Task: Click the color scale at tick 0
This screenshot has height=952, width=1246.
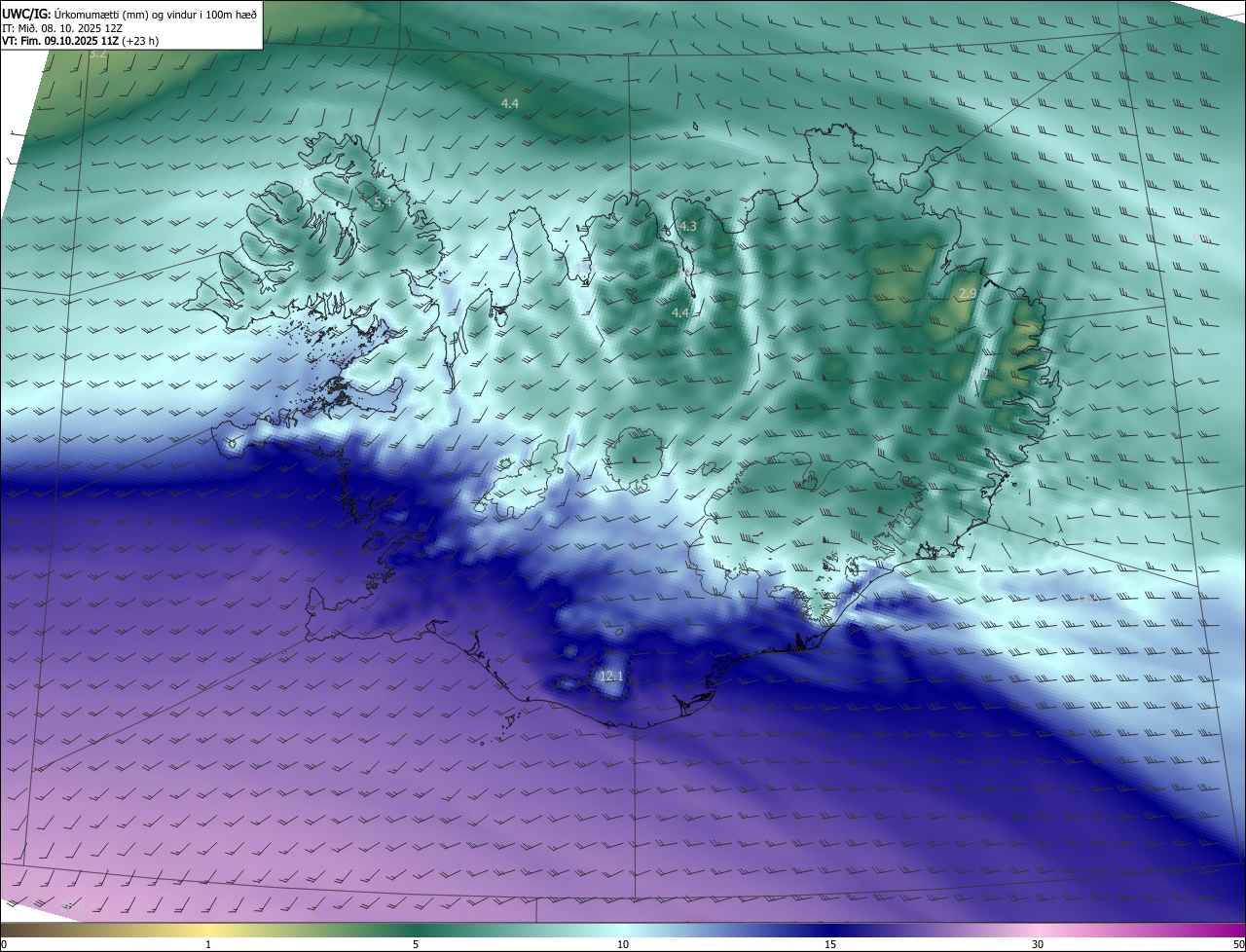Action: pos(4,944)
